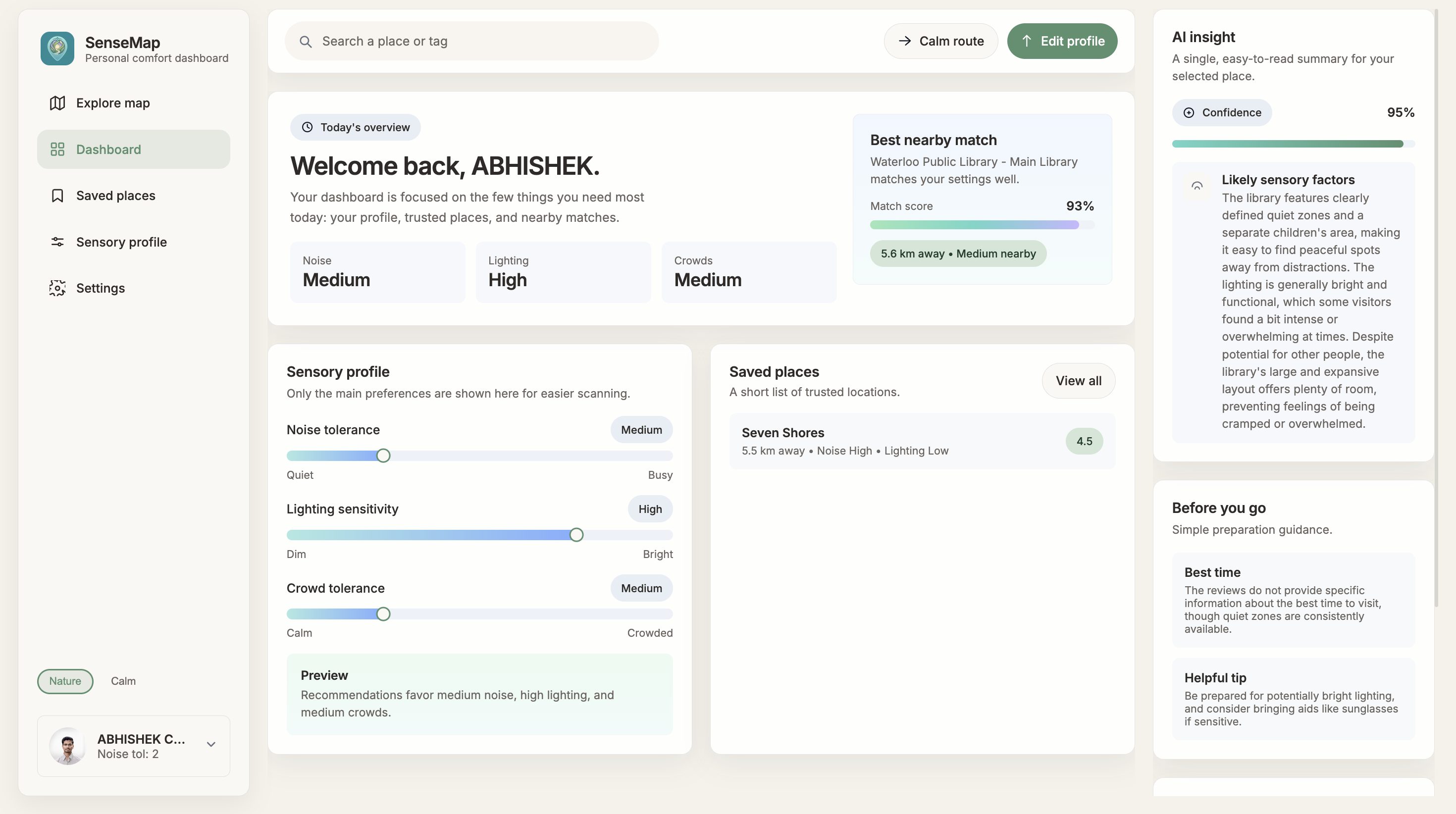The width and height of the screenshot is (1456, 814).
Task: Click the Saved places bookmark icon
Action: pos(57,196)
